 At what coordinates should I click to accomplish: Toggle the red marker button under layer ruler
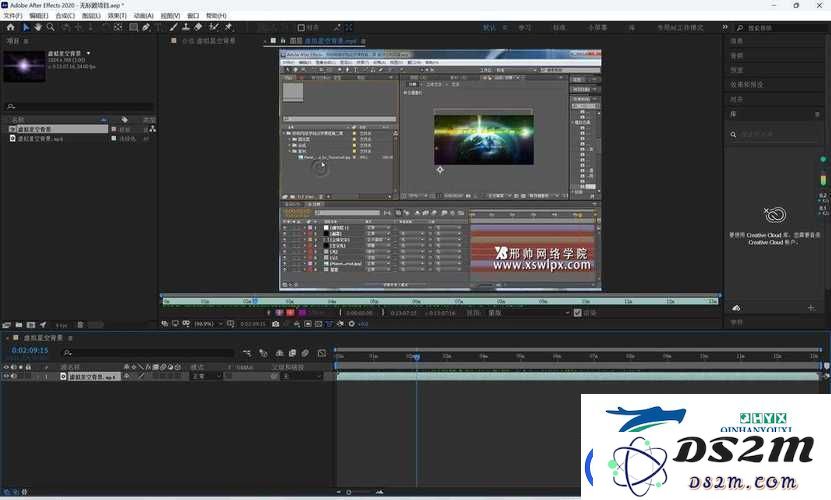pos(290,313)
